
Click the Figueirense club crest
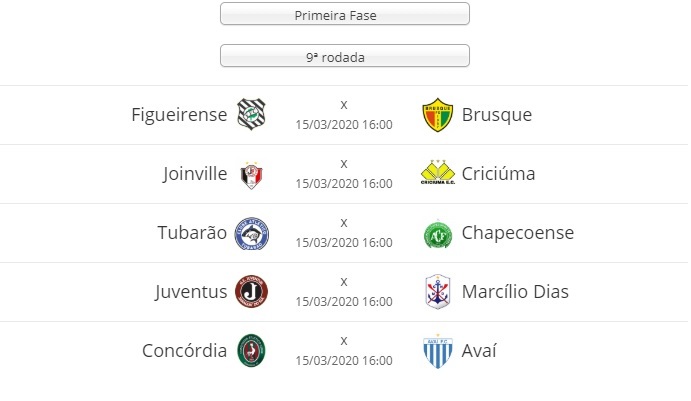(x=251, y=114)
